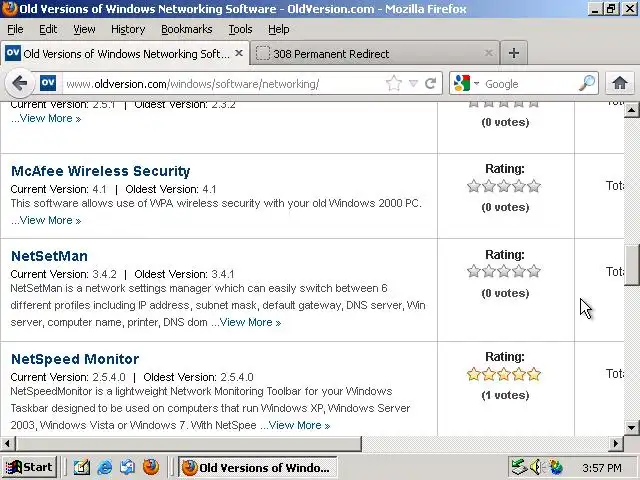640x480 pixels.
Task: Click the Show Desktop quick launch icon
Action: (x=81, y=467)
